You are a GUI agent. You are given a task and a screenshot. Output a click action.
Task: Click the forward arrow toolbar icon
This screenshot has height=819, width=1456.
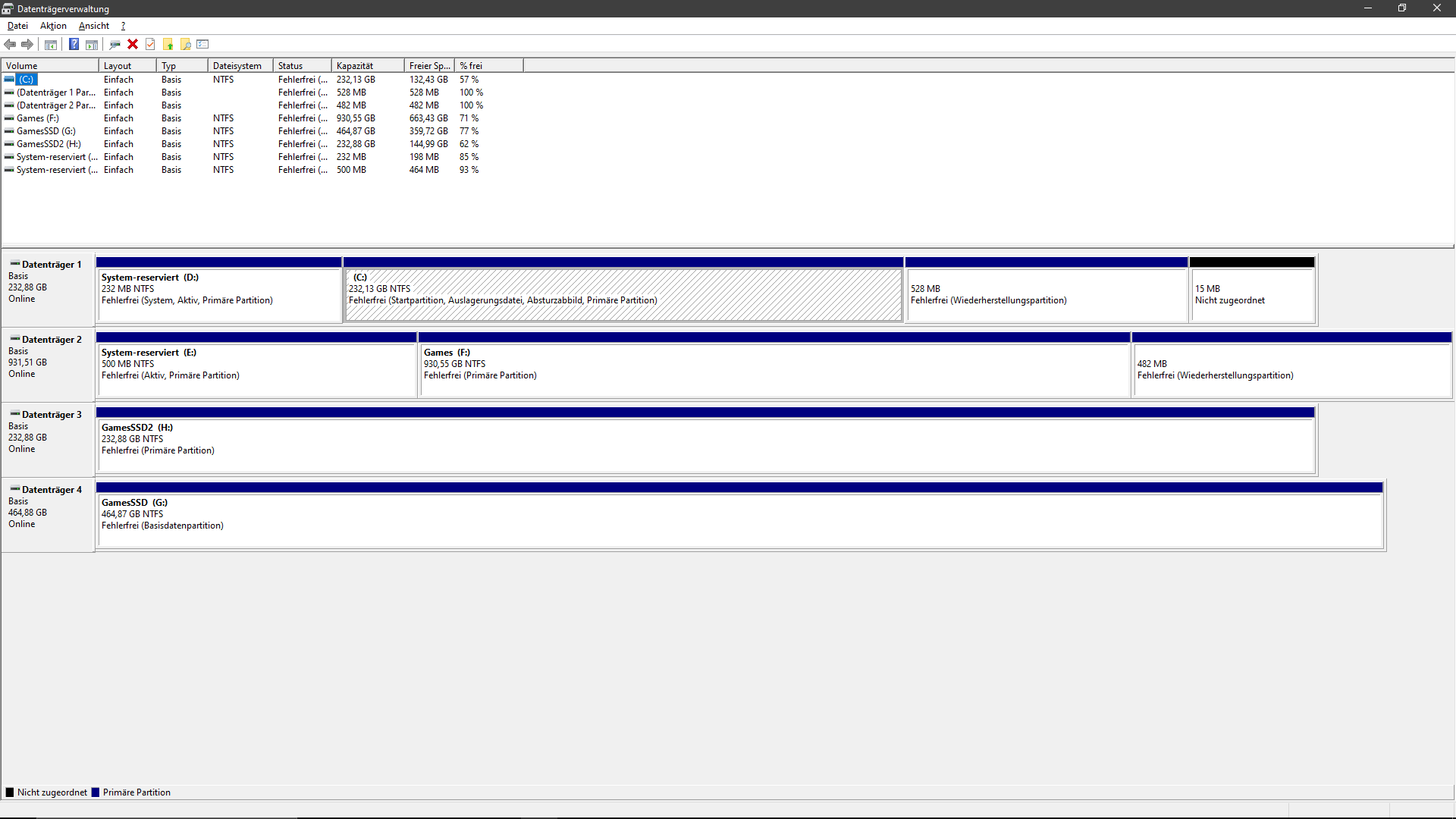27,45
